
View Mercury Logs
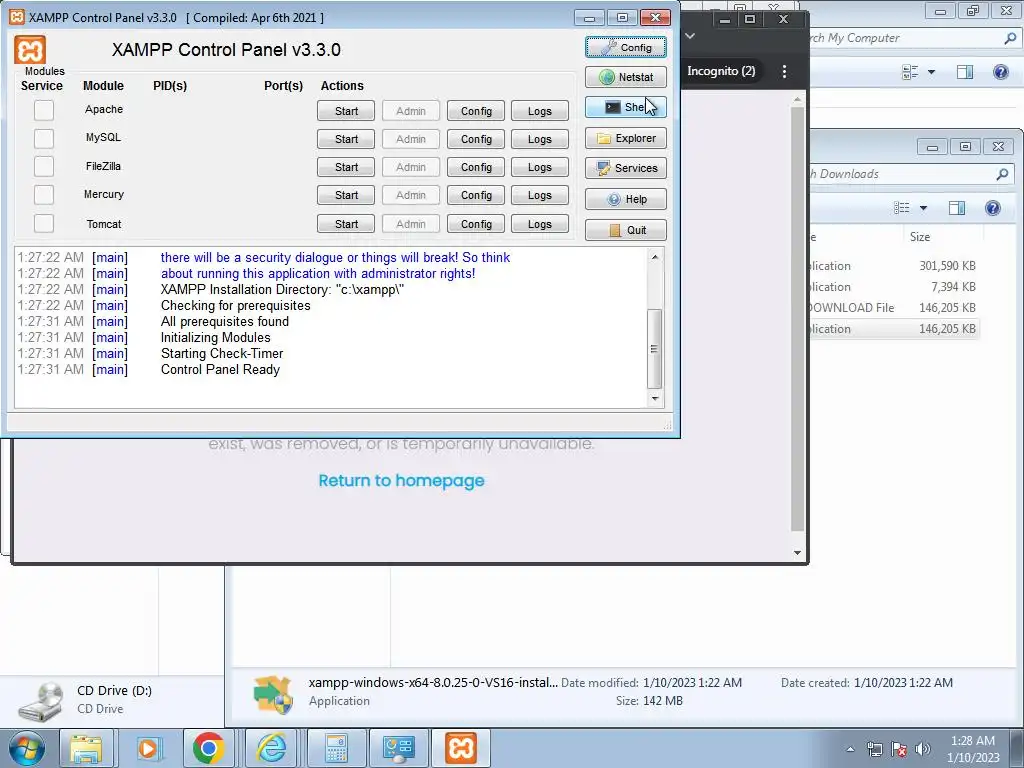539,195
